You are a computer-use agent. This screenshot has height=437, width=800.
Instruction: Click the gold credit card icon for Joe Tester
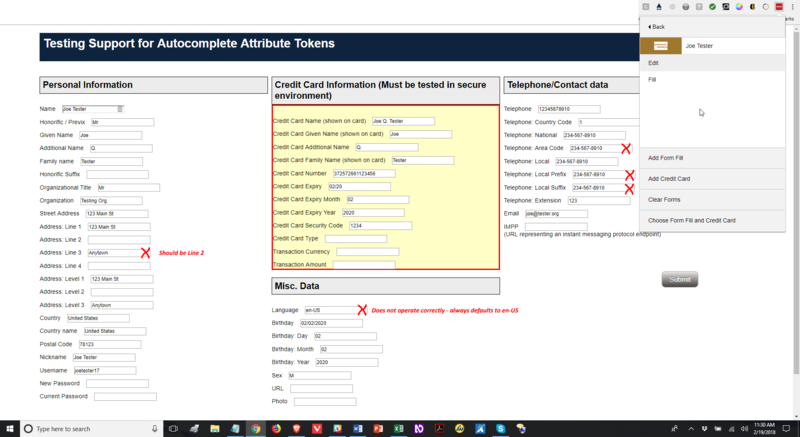point(660,46)
